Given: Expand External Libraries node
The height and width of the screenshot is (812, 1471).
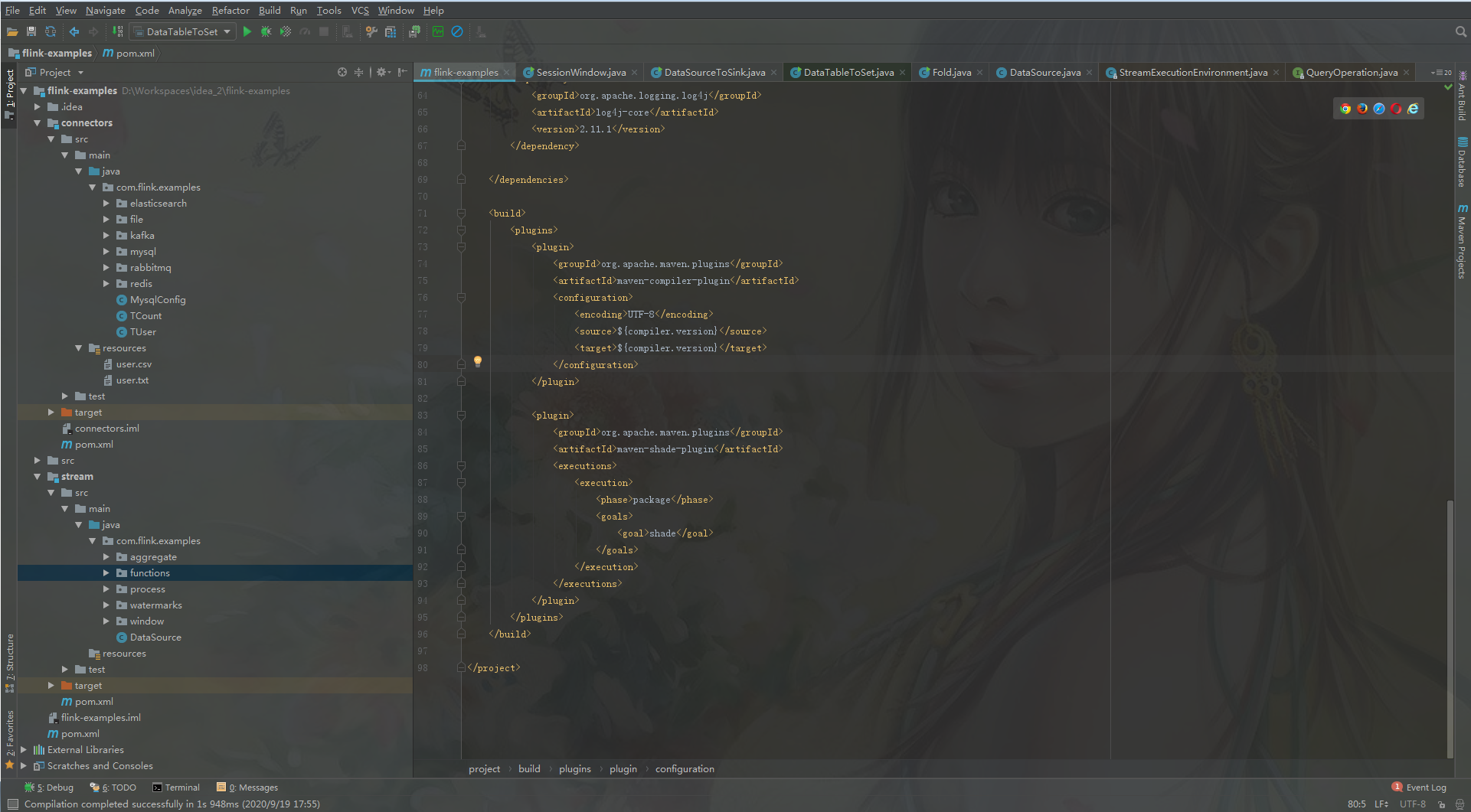Looking at the screenshot, I should (23, 750).
